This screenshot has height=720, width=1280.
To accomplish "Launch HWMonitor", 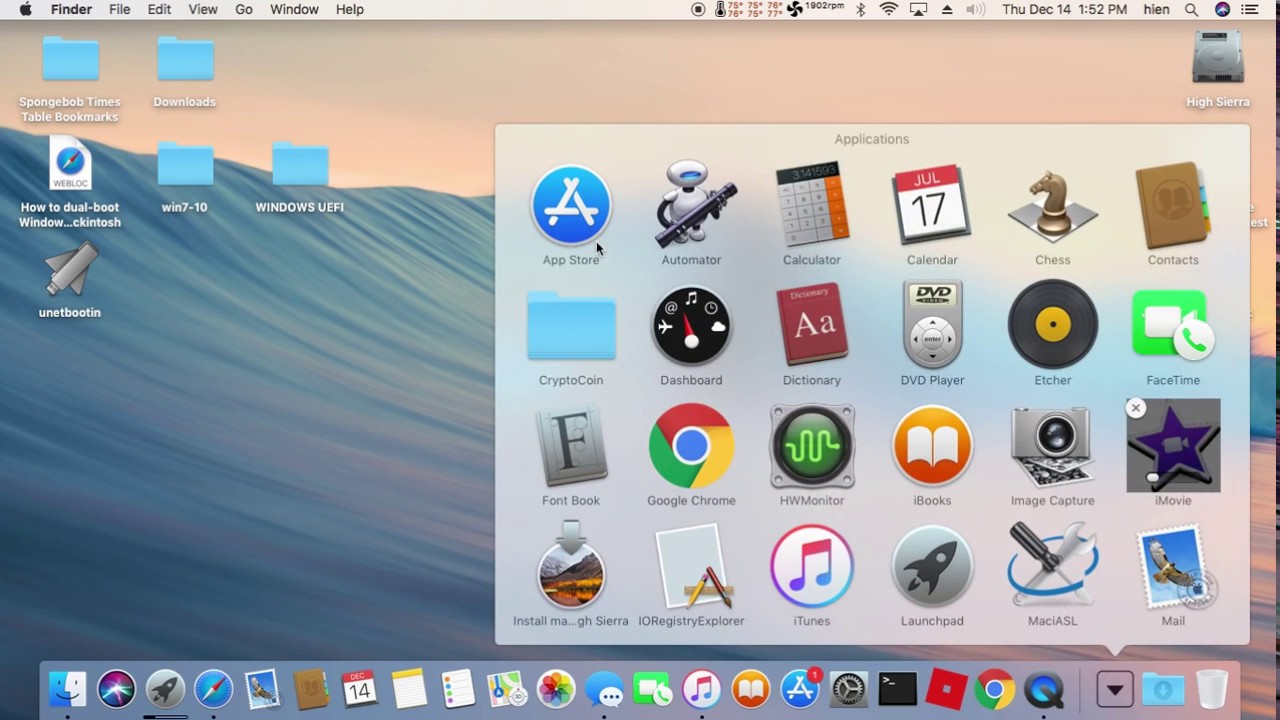I will 812,446.
